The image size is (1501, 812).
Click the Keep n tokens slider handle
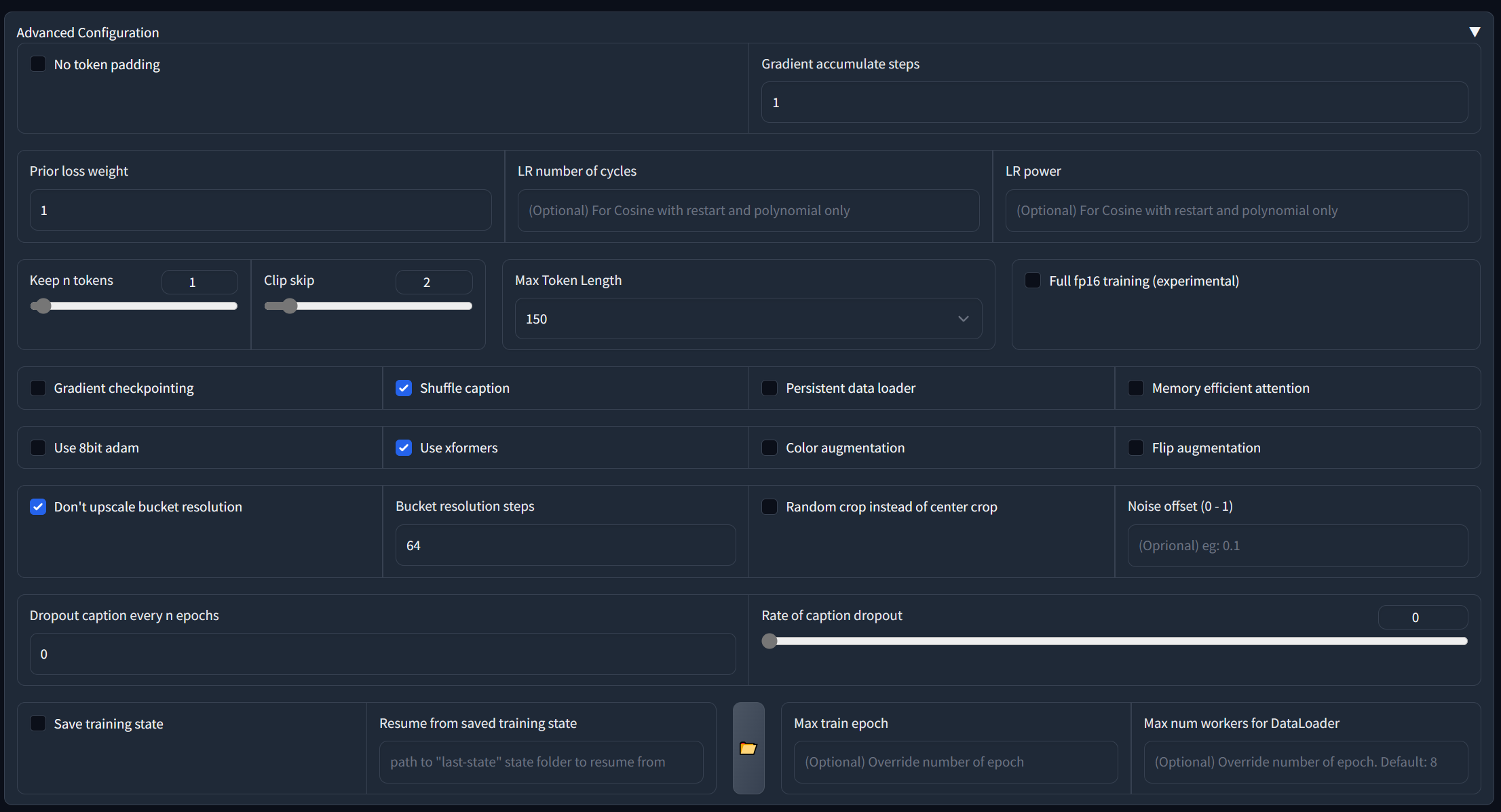point(43,306)
